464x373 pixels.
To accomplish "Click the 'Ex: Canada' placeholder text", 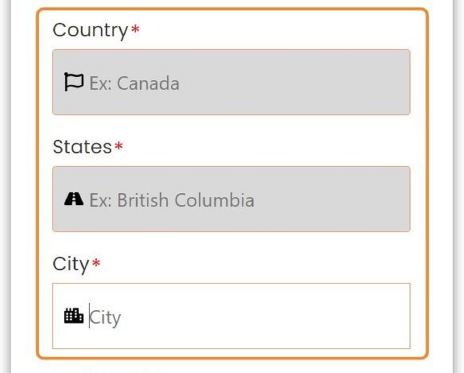I will pyautogui.click(x=134, y=83).
